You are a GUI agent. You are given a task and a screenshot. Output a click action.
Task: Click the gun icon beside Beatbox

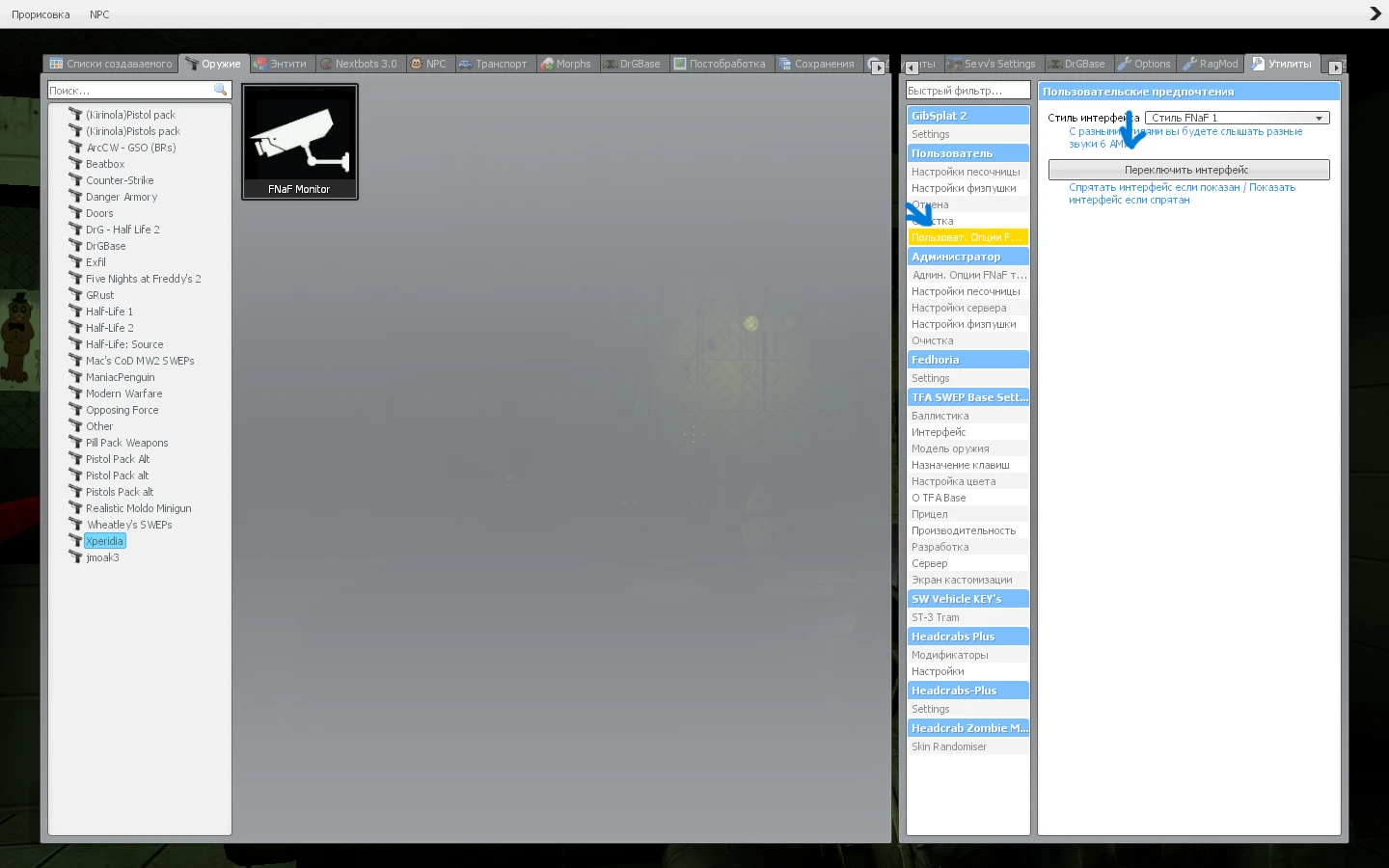(x=75, y=164)
